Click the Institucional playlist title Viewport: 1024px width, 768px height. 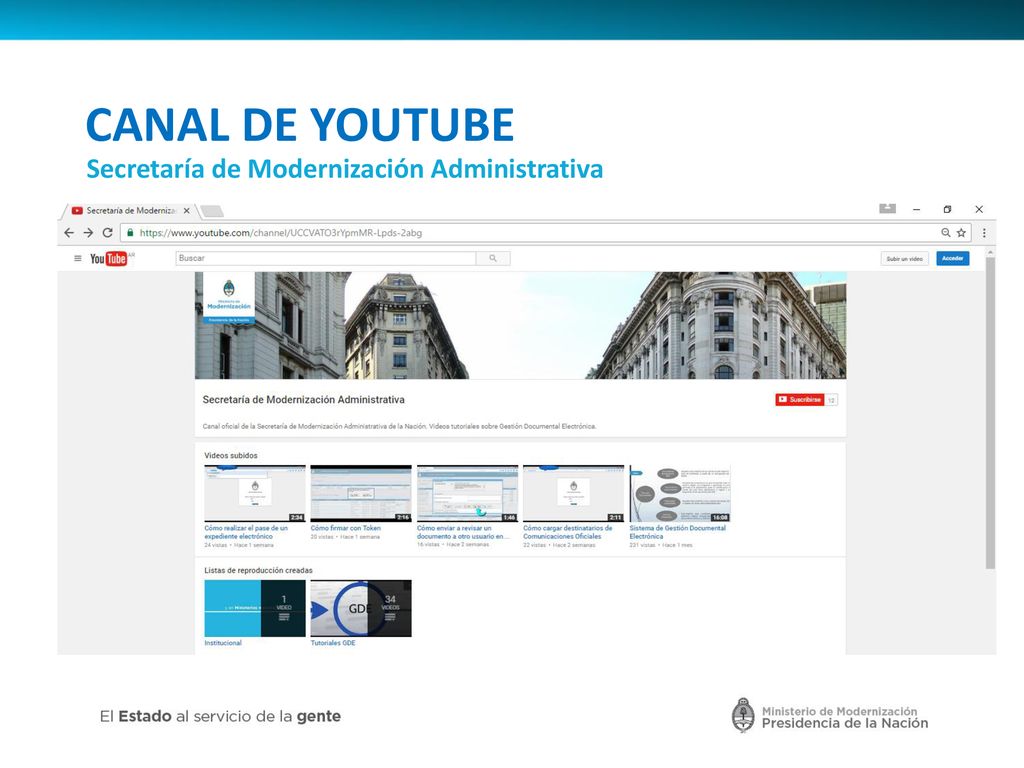click(223, 643)
